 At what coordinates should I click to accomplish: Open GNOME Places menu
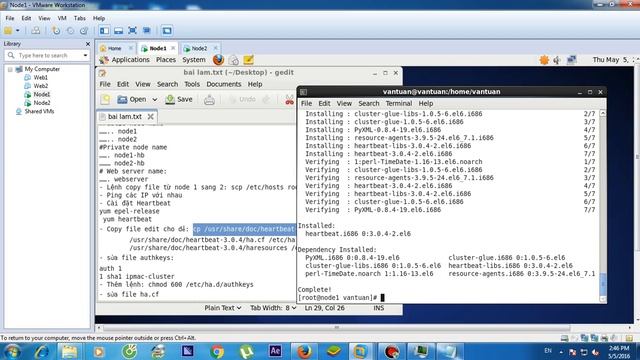point(166,60)
